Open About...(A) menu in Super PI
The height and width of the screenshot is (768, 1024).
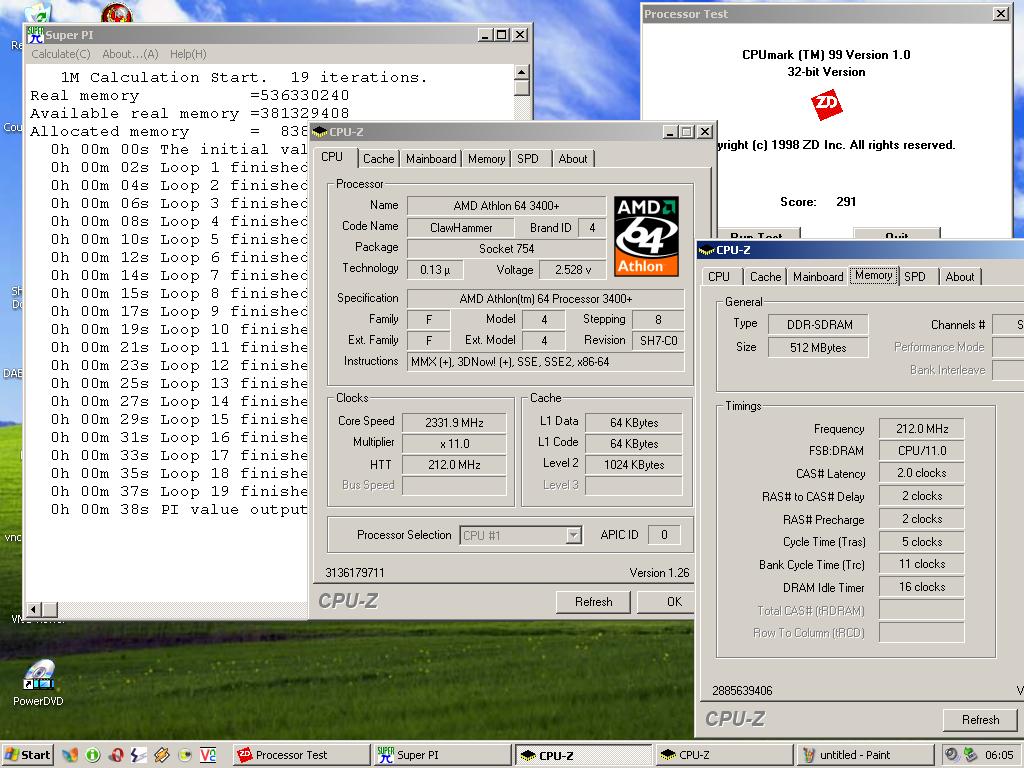130,54
